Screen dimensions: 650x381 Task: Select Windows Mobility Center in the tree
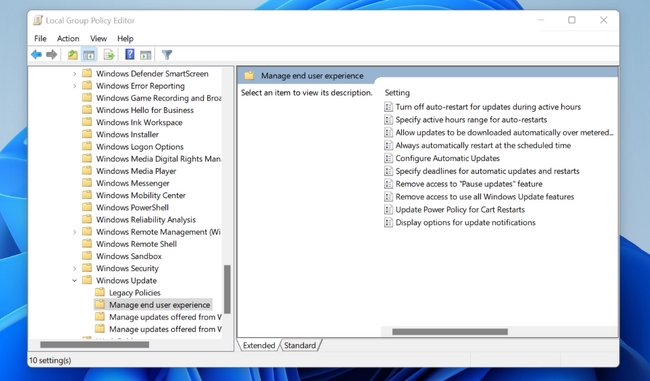141,195
